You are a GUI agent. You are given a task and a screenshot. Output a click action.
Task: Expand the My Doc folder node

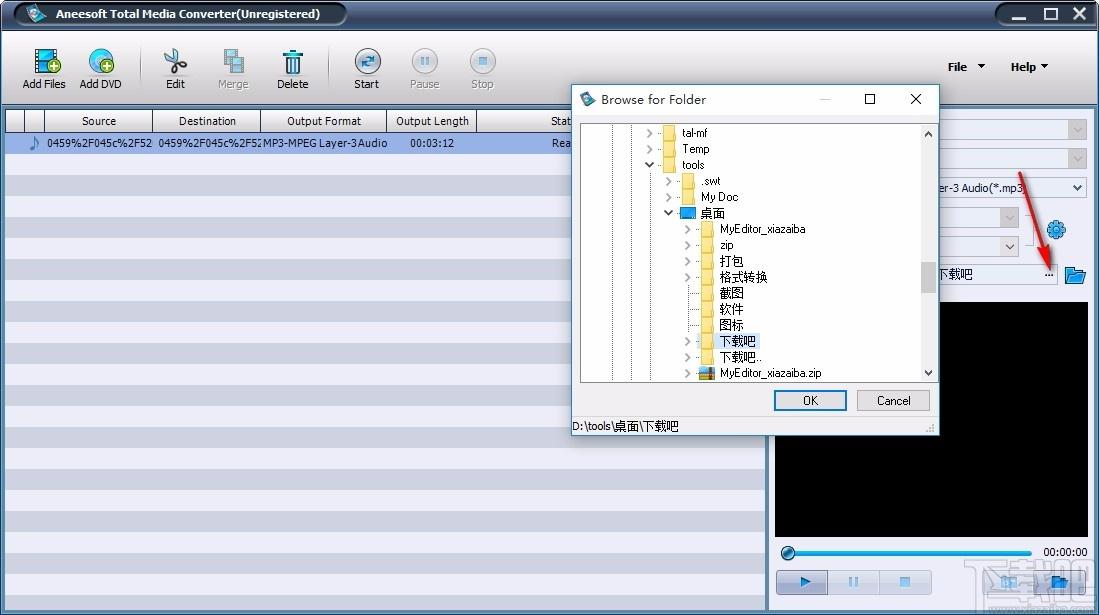click(x=668, y=197)
